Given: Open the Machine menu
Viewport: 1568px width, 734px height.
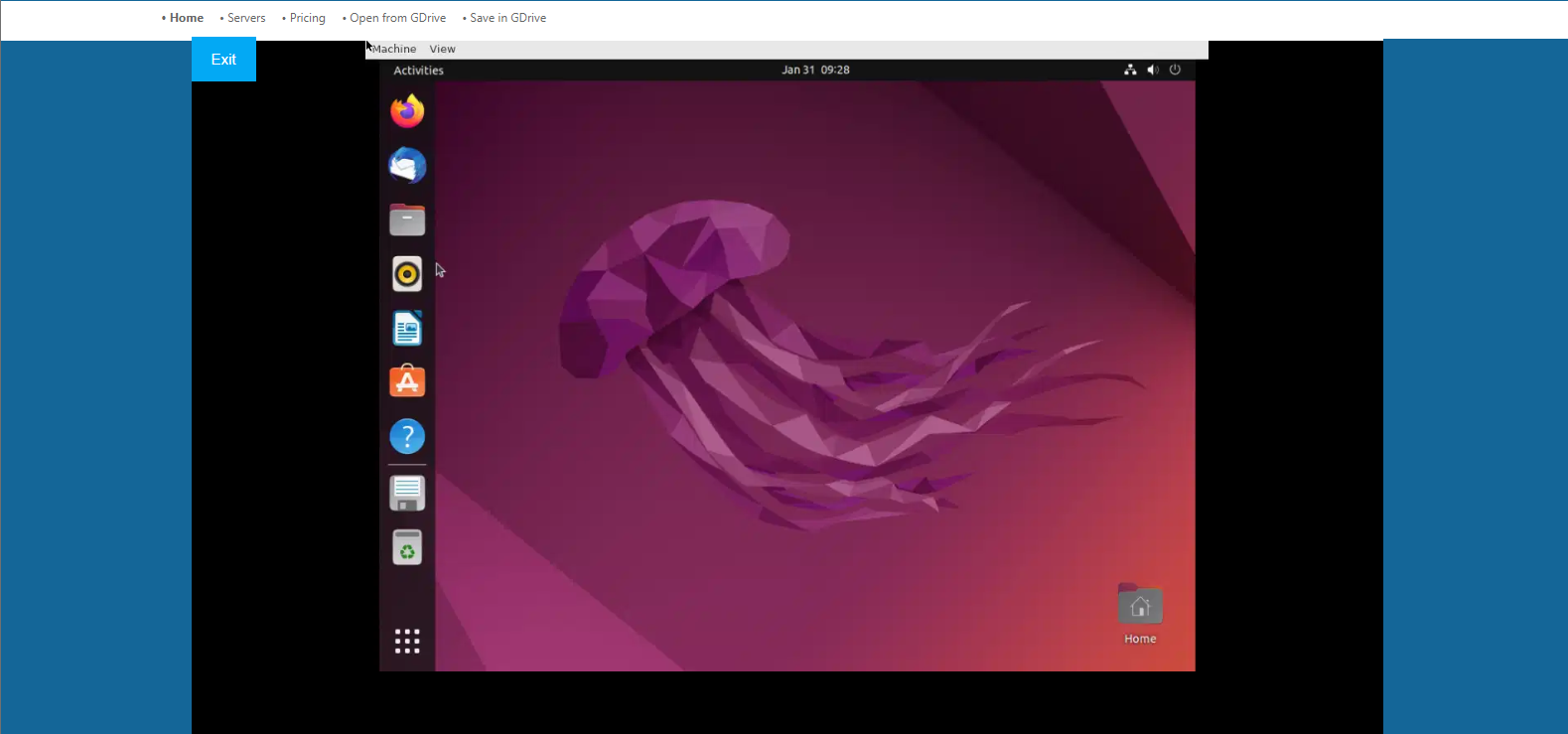Looking at the screenshot, I should click(394, 49).
